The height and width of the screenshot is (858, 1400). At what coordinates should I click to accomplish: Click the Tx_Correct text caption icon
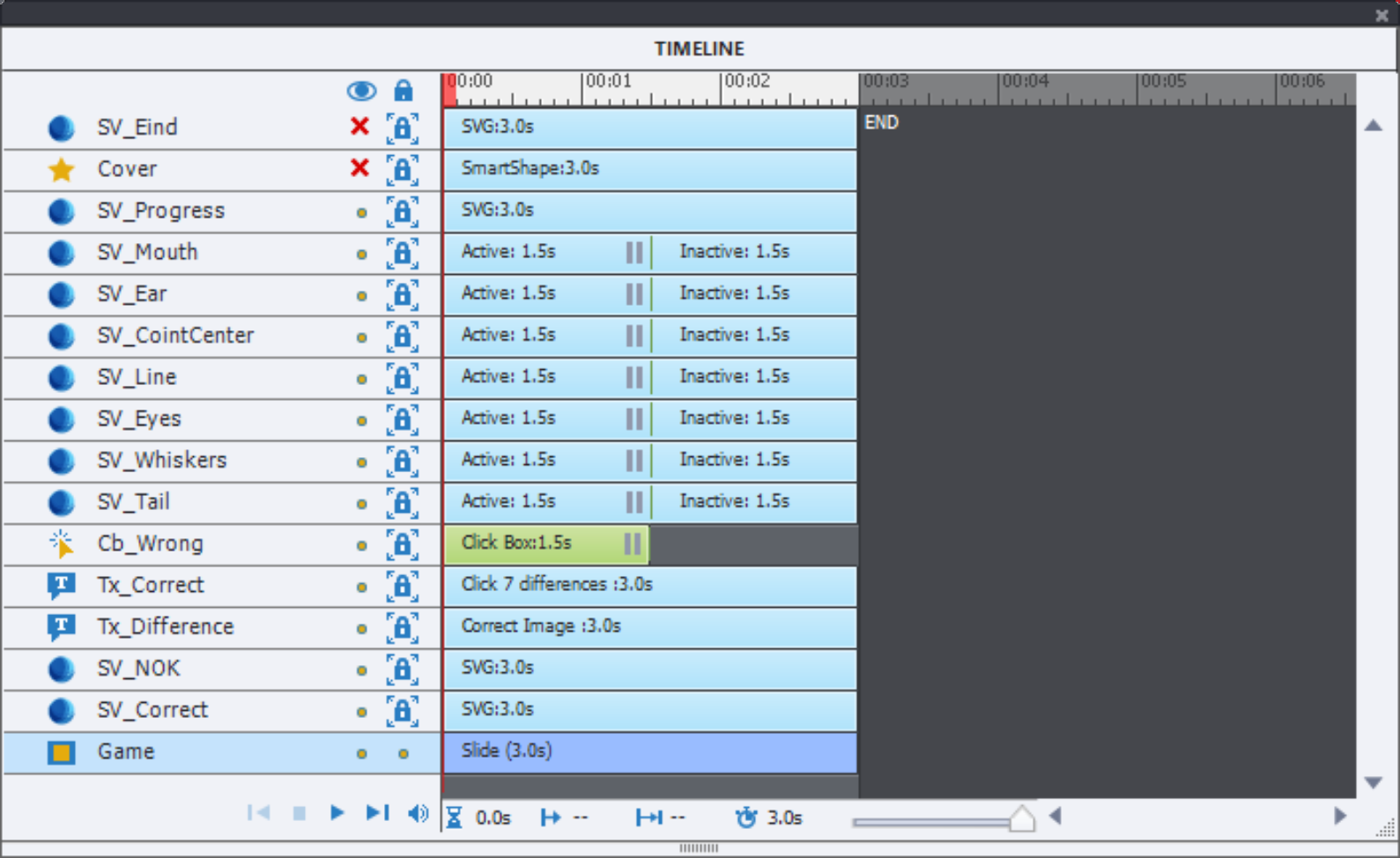61,585
